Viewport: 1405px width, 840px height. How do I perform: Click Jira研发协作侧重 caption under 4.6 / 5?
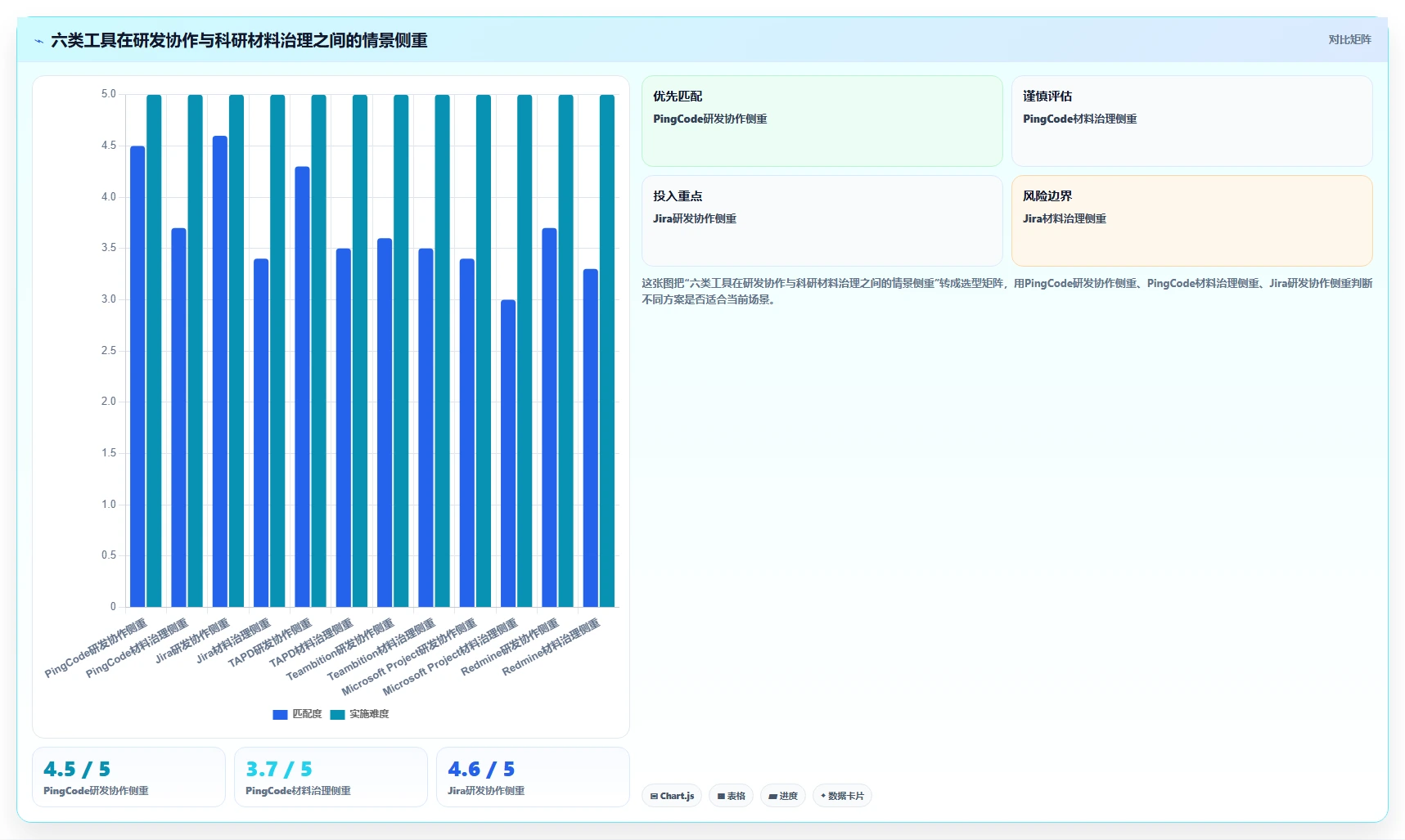click(x=486, y=791)
